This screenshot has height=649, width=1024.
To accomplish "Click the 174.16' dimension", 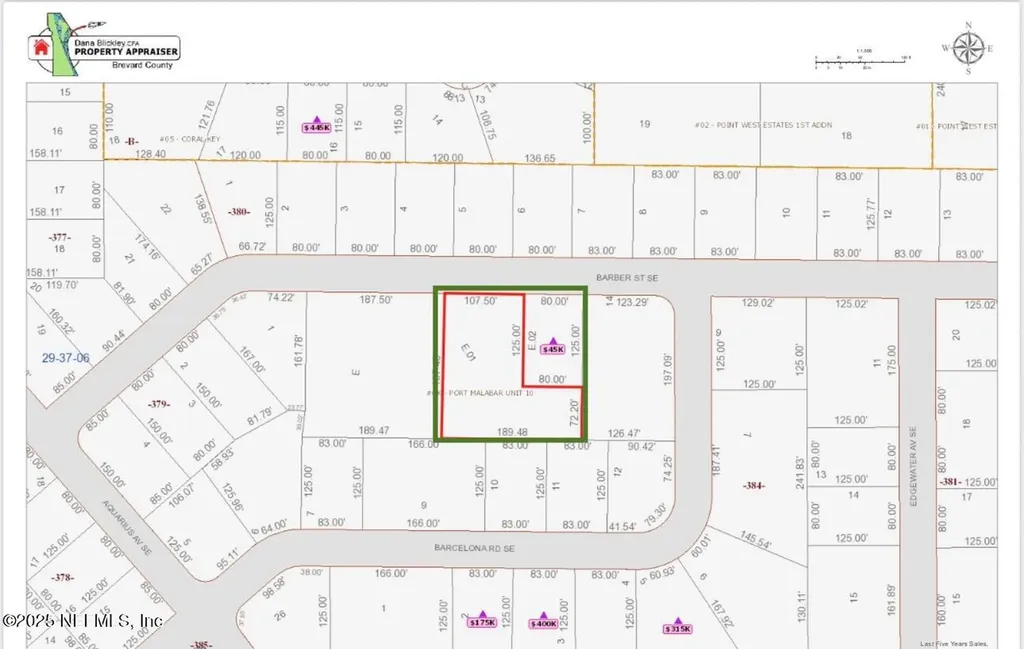I will coord(147,246).
